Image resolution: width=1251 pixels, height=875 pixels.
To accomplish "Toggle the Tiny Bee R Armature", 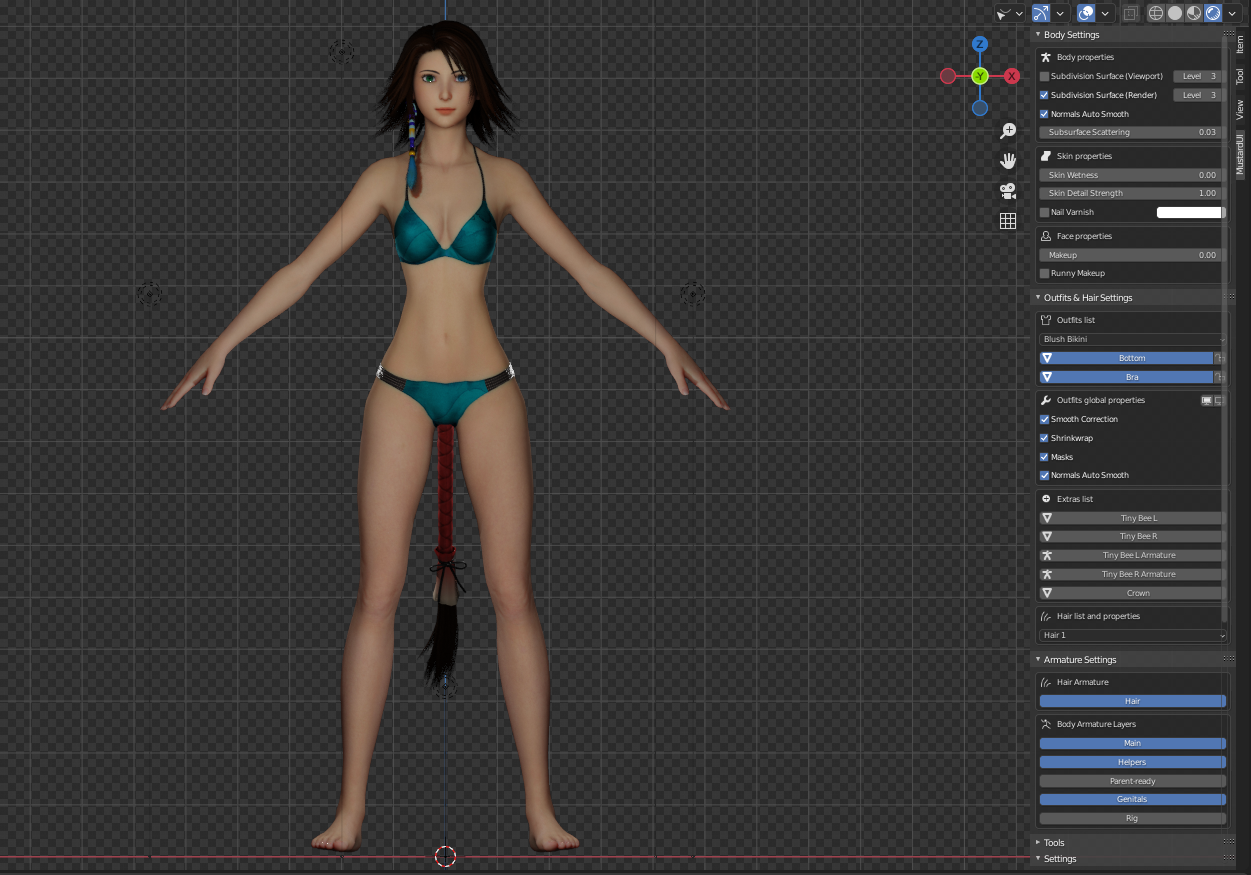I will (1133, 574).
